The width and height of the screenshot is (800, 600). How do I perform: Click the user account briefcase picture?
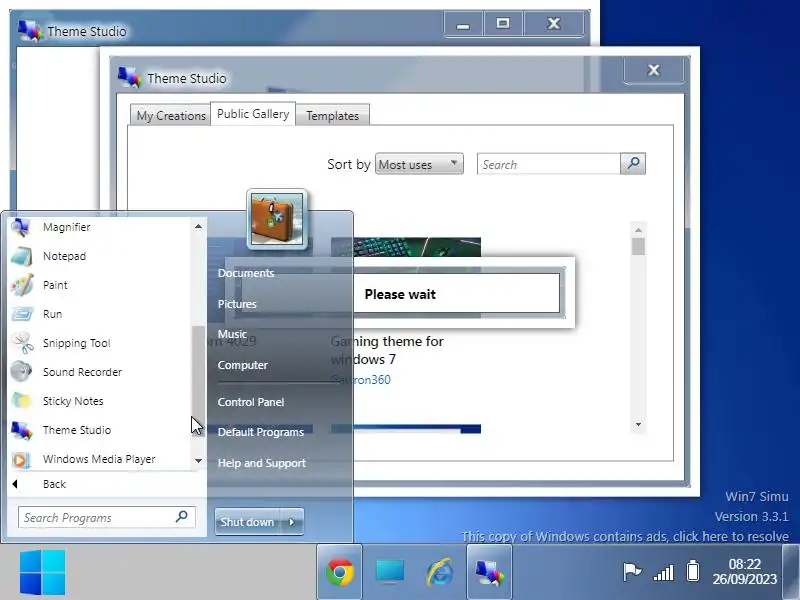point(277,219)
